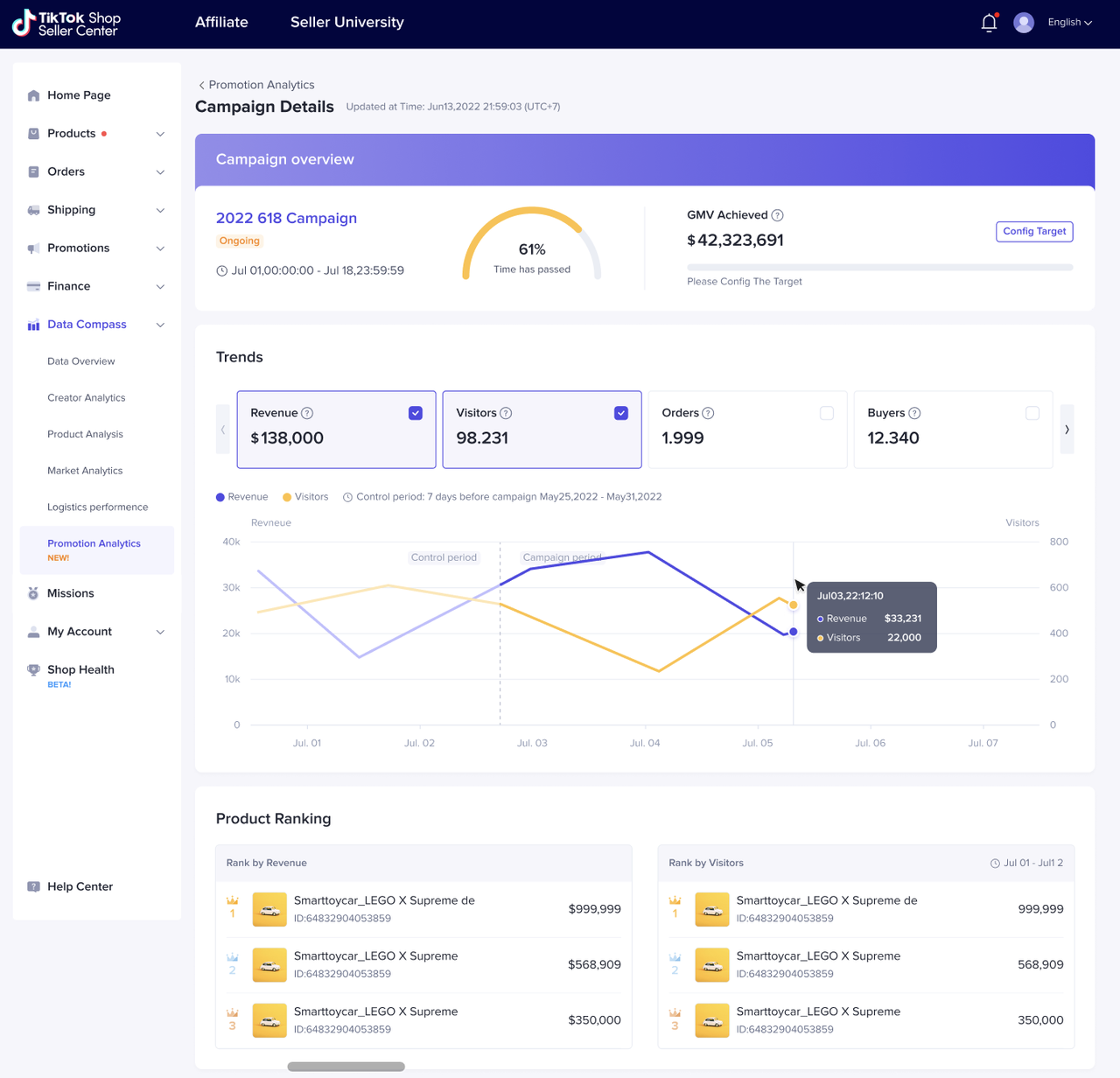Image resolution: width=1120 pixels, height=1078 pixels.
Task: Expand the Products sidebar menu chevron
Action: 160,134
